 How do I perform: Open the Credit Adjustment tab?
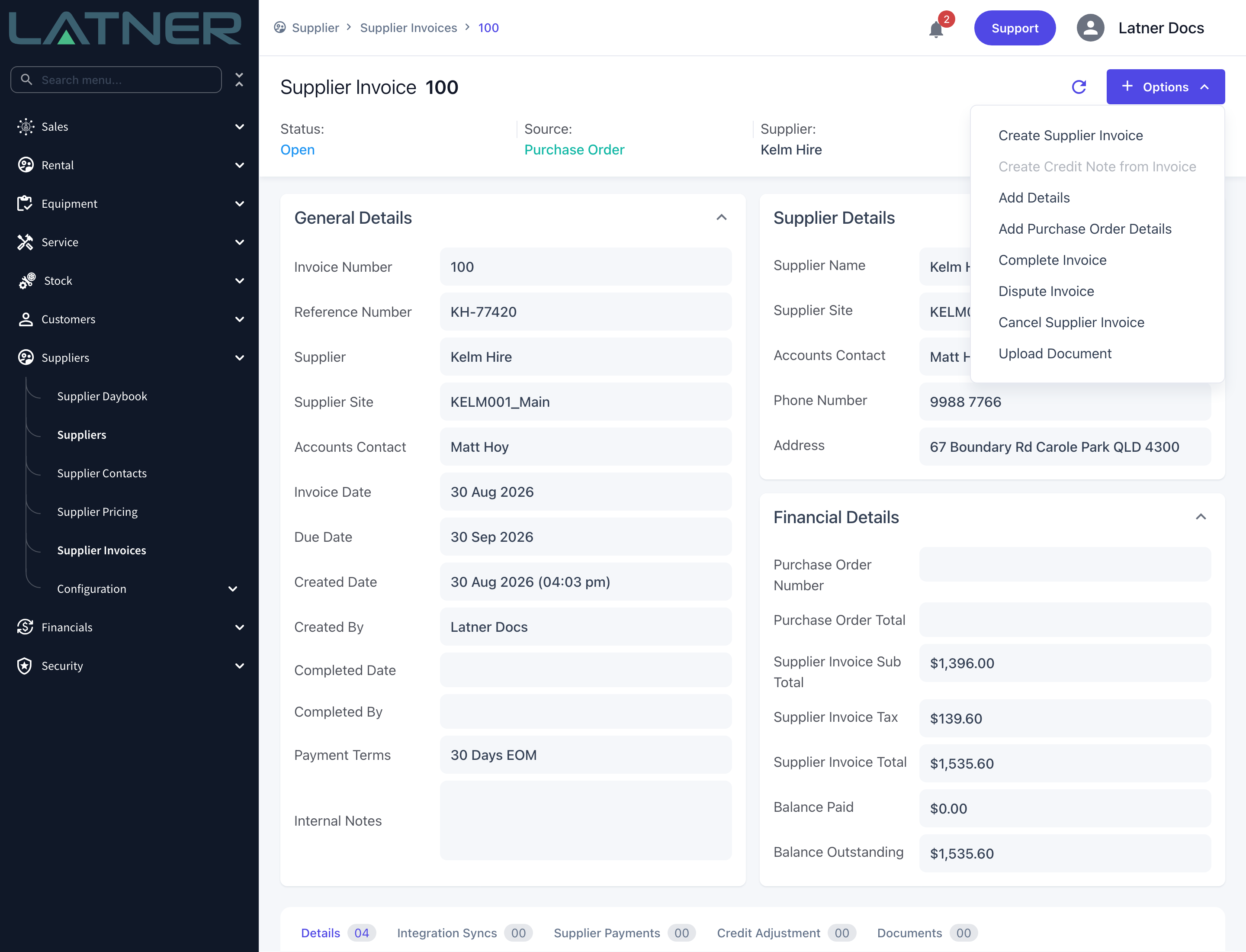pos(786,933)
